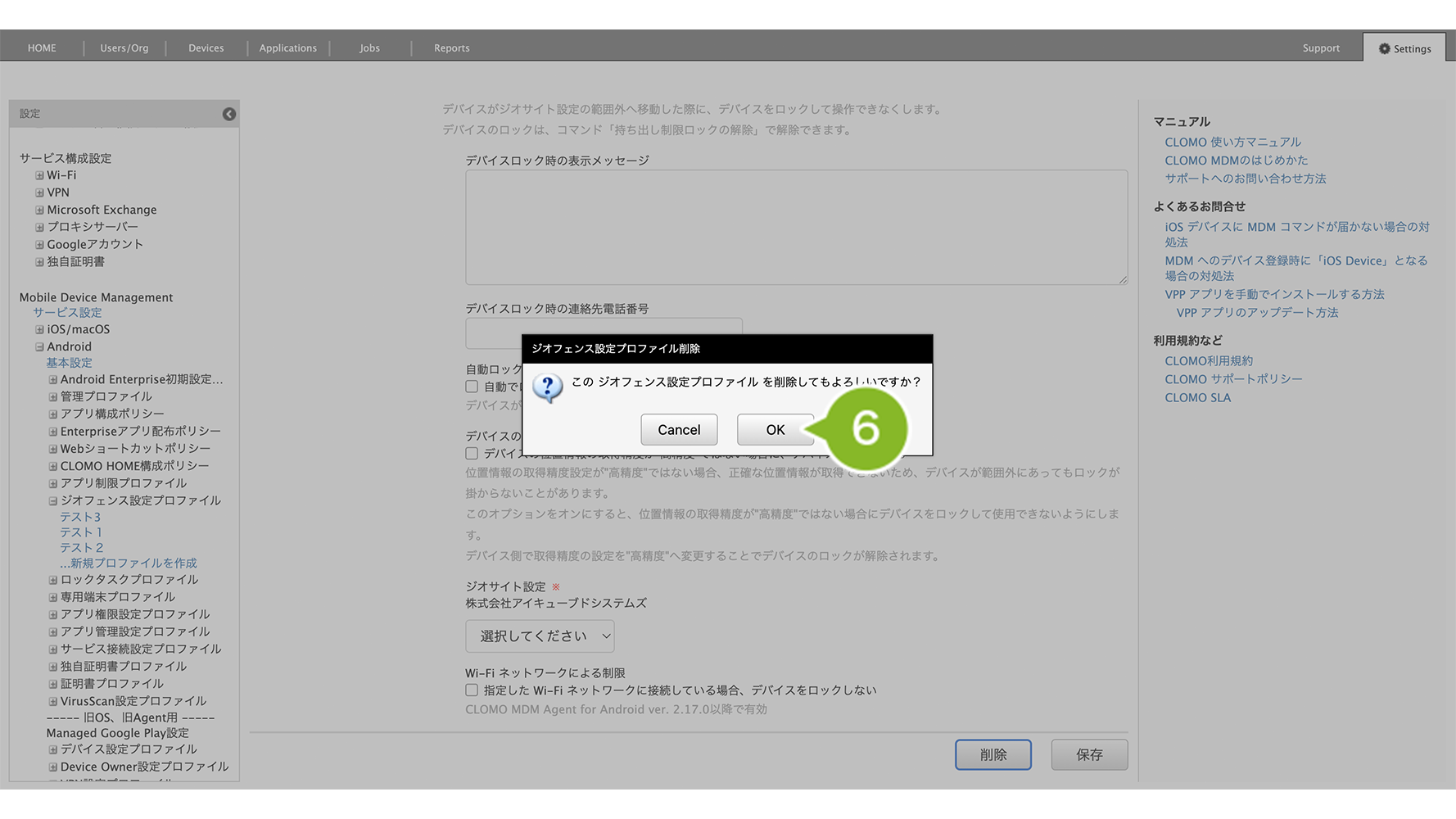
Task: Open the テスト3 geofence profile
Action: point(80,517)
